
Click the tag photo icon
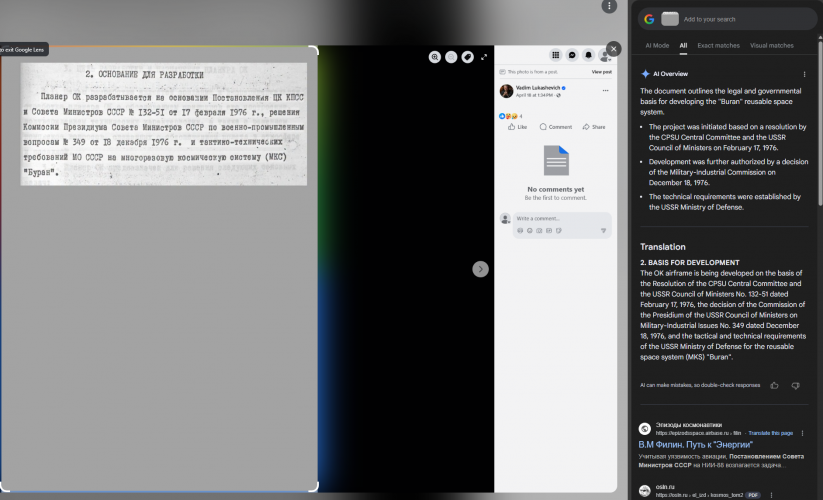click(x=467, y=57)
